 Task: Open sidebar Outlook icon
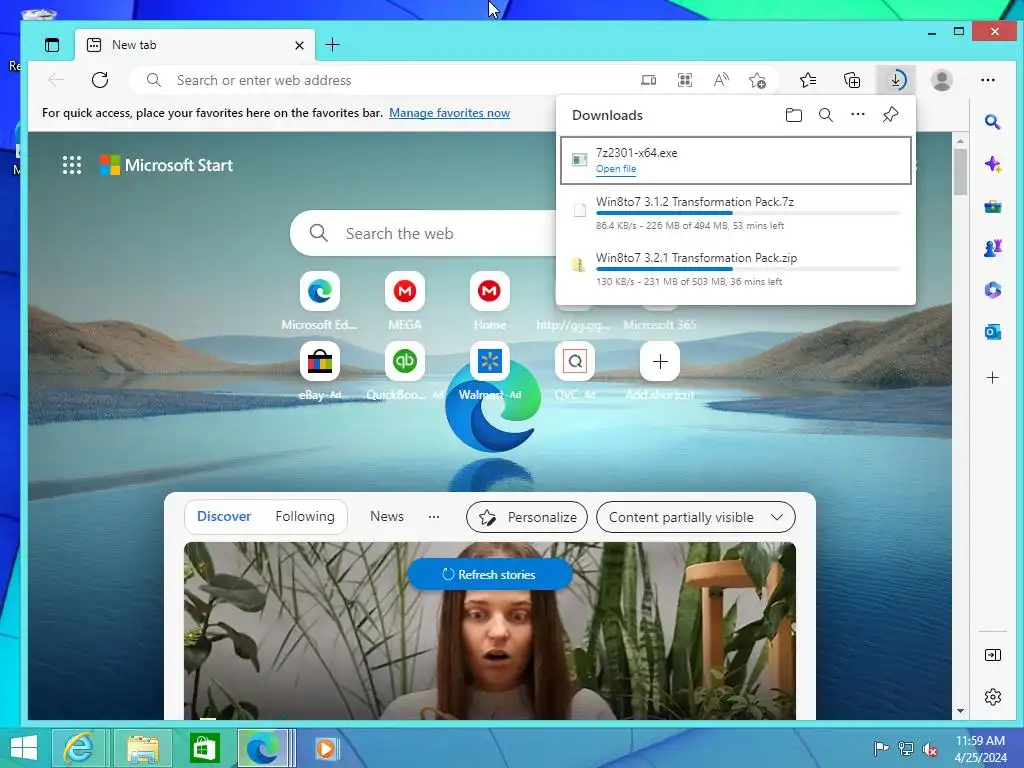[993, 332]
